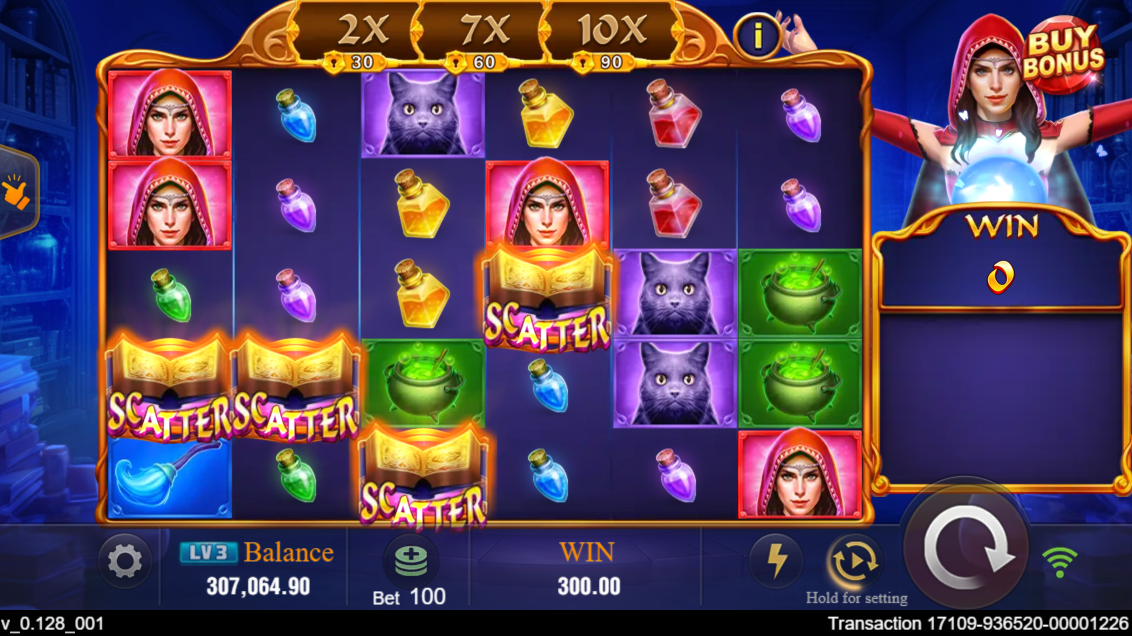1132x636 pixels.
Task: Click the bottom scatter book in third reel
Action: click(x=423, y=476)
